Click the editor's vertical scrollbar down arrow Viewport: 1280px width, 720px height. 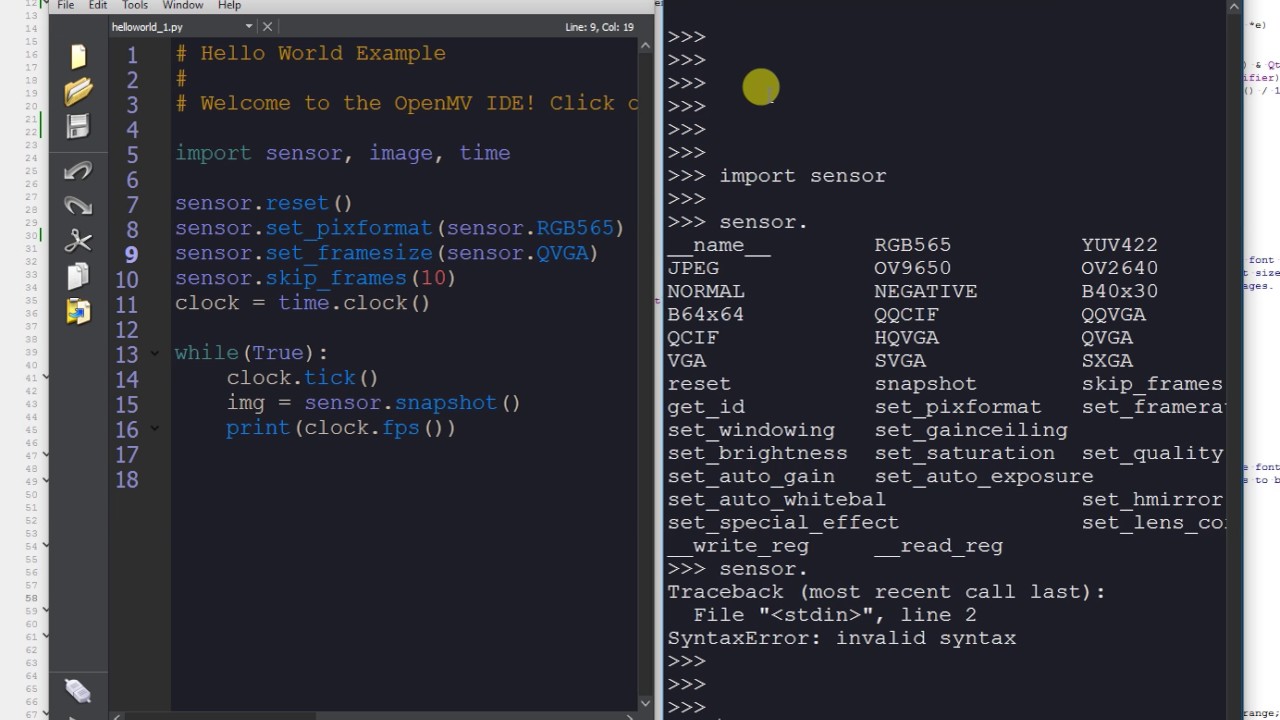pos(647,702)
